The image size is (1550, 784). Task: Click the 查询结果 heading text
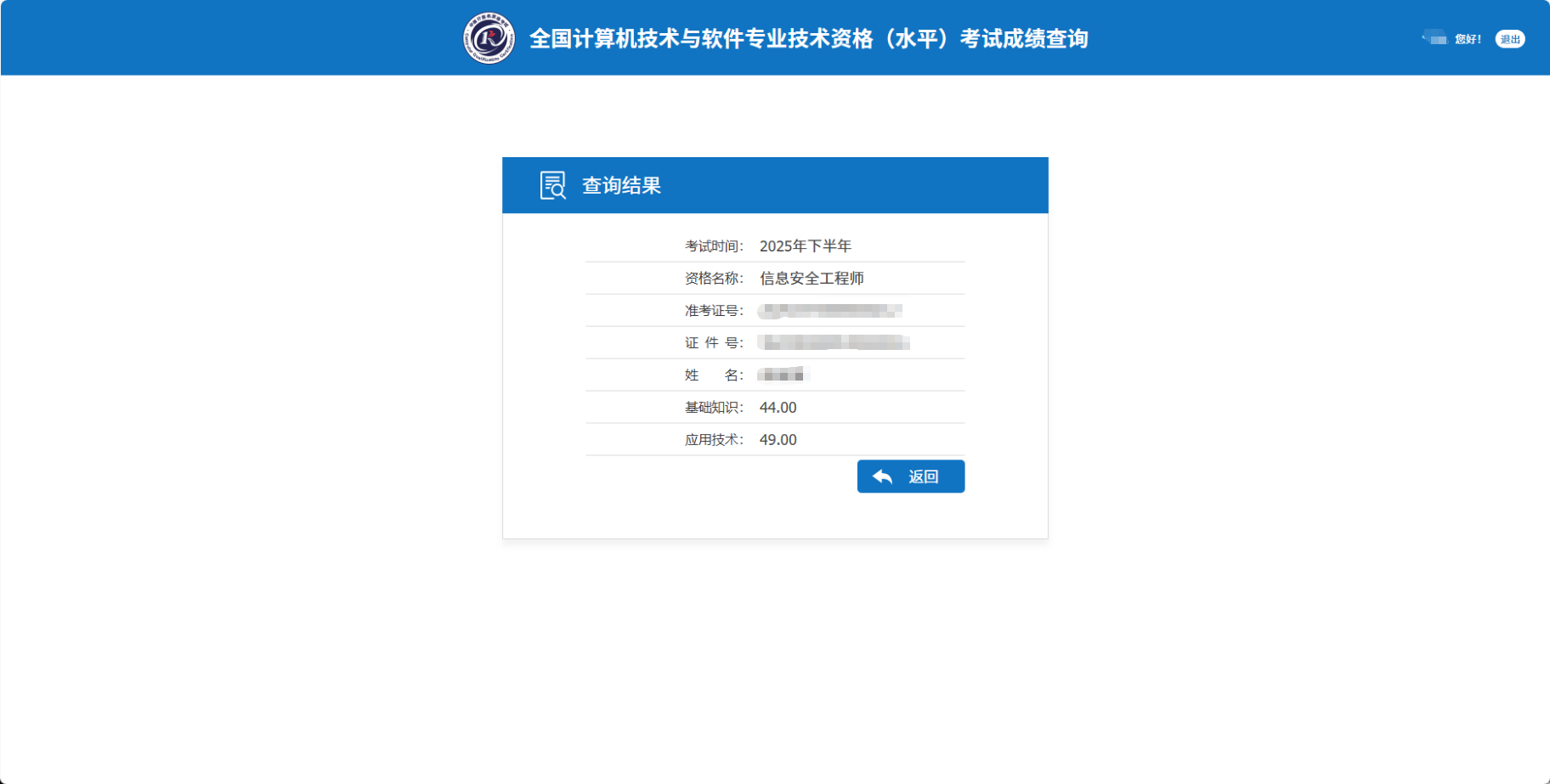tap(623, 184)
